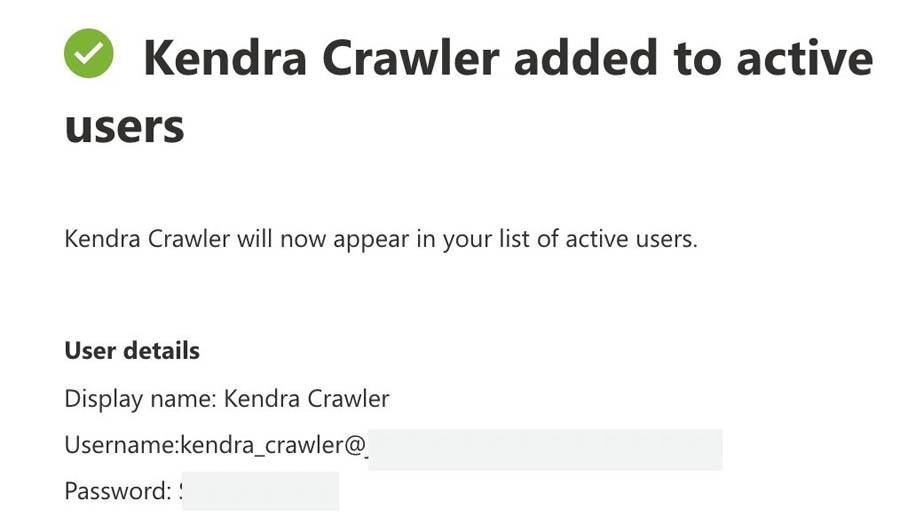Select "Kendra Crawler" in the bold title
The image size is (900, 517).
[321, 58]
